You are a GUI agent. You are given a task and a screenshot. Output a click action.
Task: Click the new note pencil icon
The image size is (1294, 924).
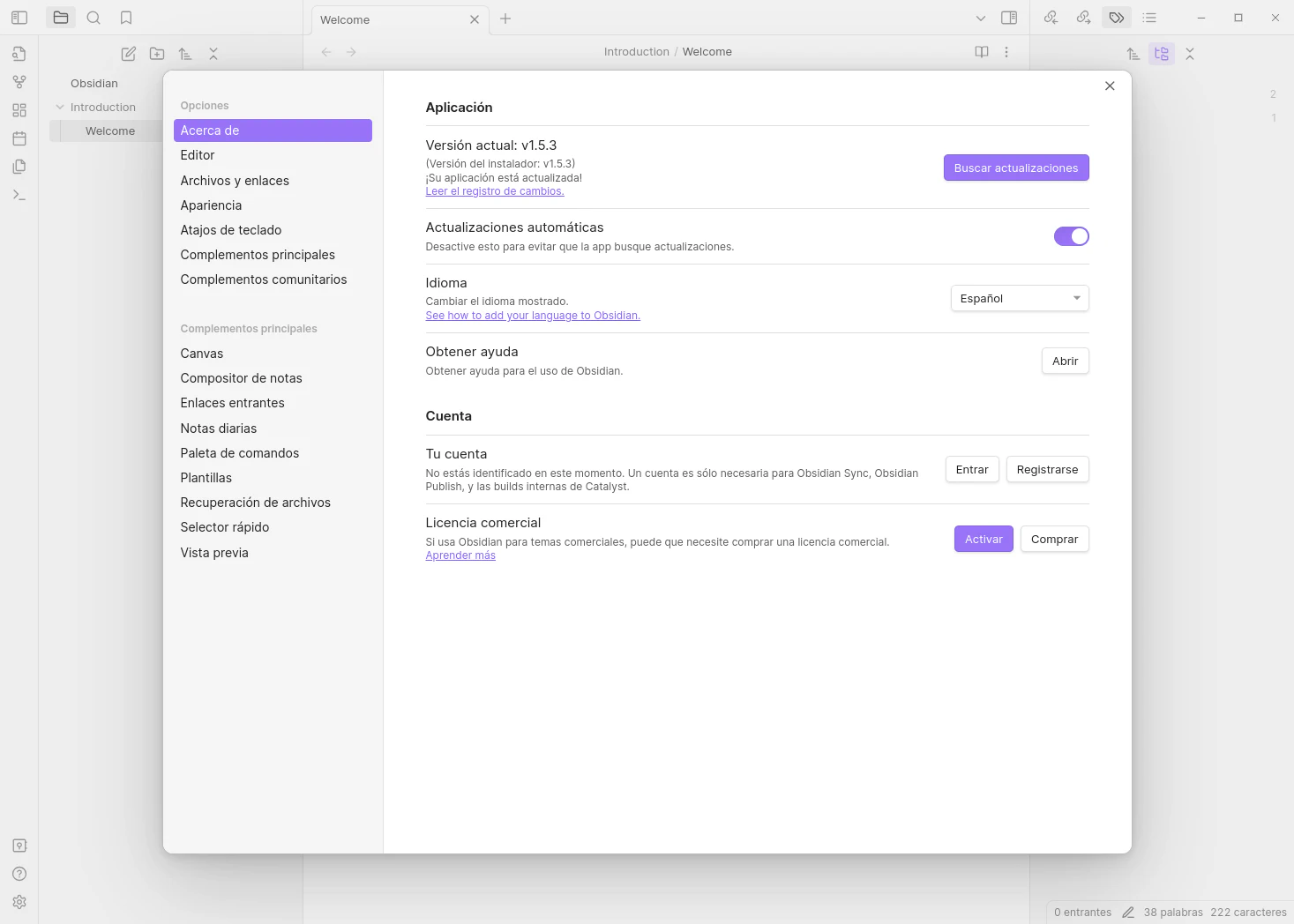click(x=129, y=54)
